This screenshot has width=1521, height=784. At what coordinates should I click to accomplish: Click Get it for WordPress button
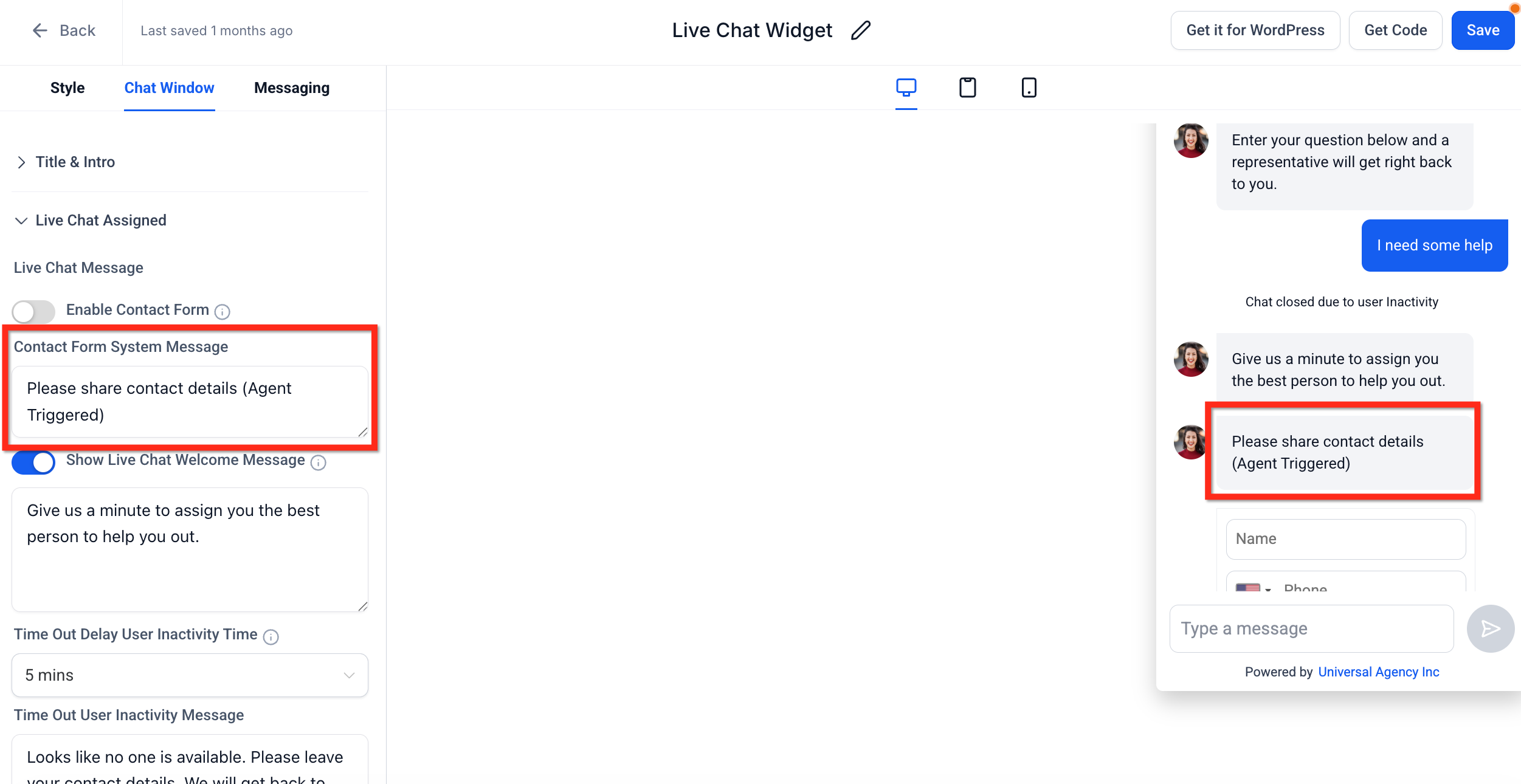(1255, 30)
